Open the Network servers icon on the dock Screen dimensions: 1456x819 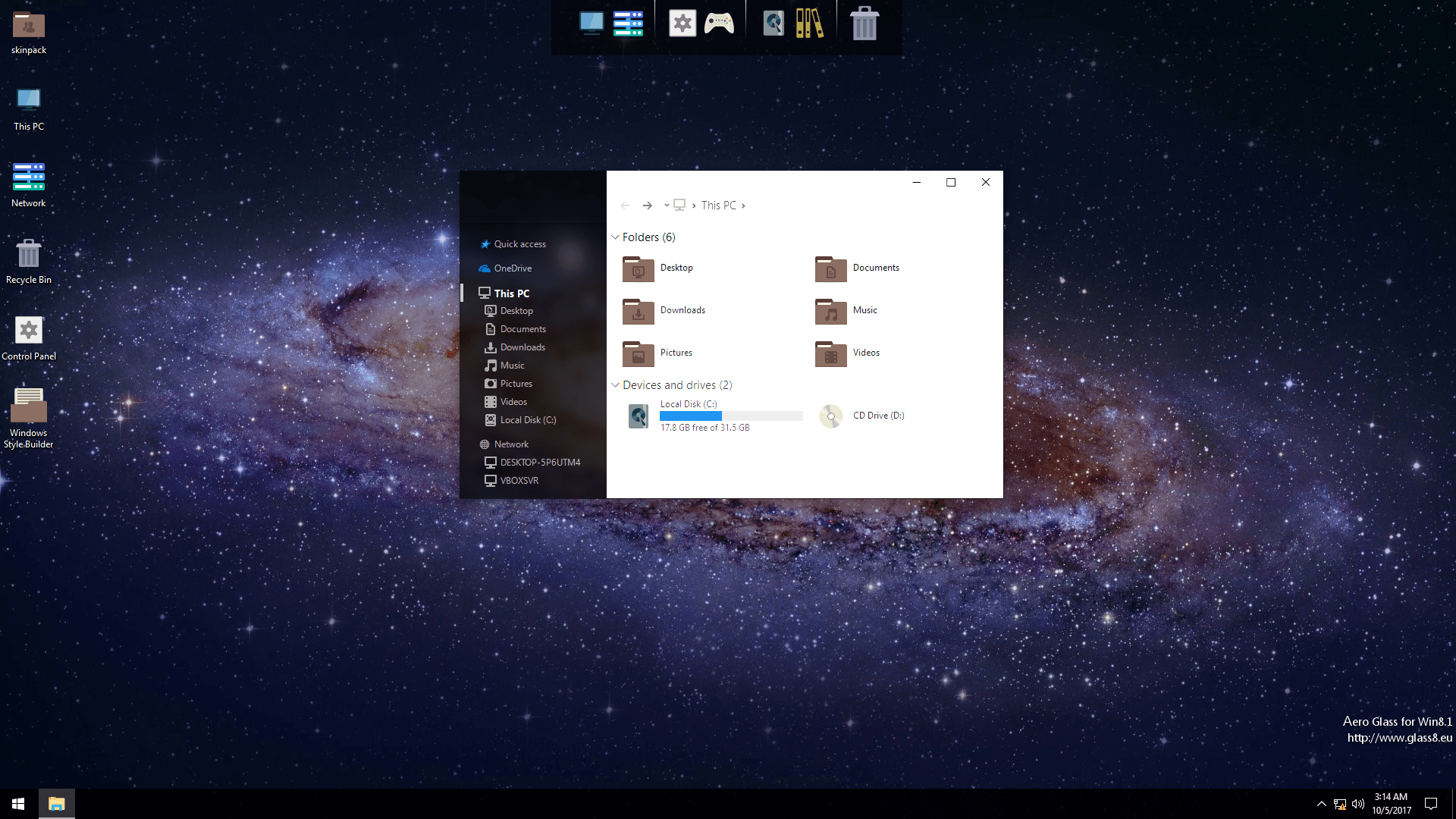click(x=628, y=24)
